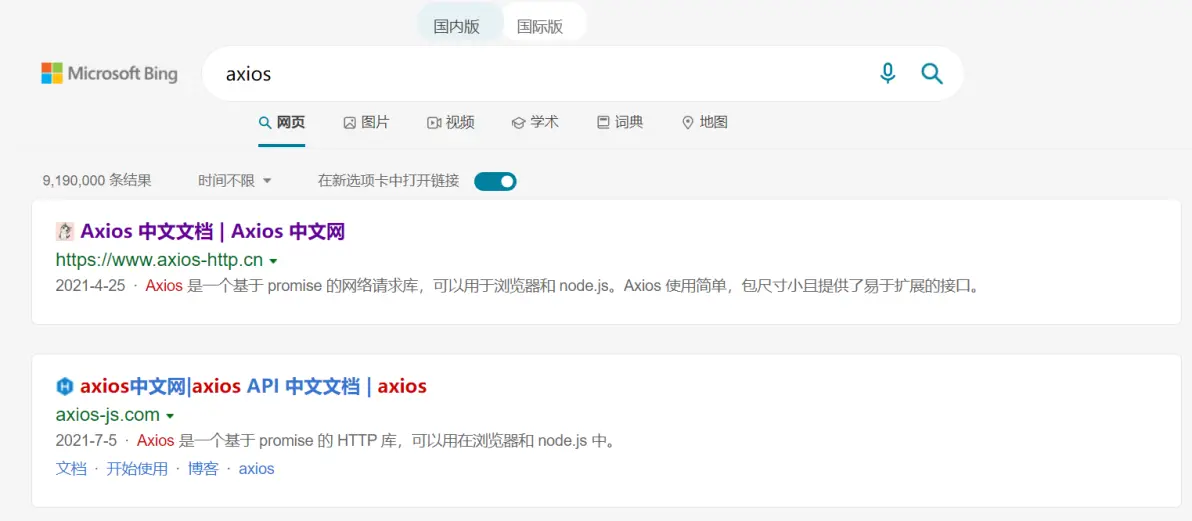1192x521 pixels.
Task: Open the Axios 中文网 favicon icon
Action: coord(65,231)
